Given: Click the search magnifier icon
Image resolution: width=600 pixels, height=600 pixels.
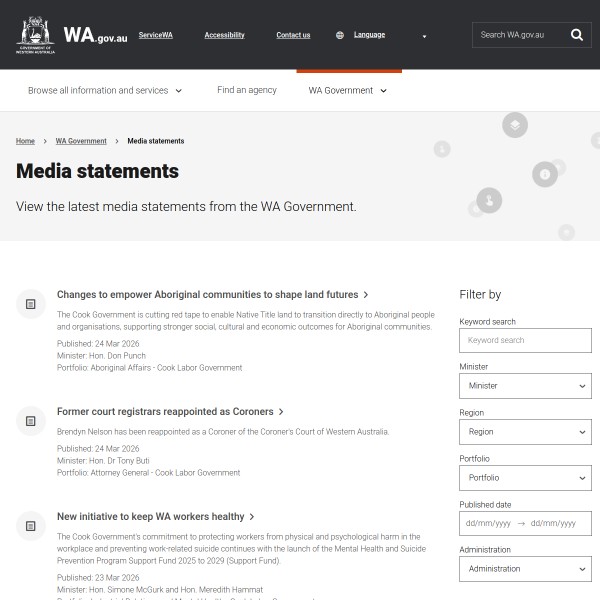Looking at the screenshot, I should pyautogui.click(x=577, y=35).
